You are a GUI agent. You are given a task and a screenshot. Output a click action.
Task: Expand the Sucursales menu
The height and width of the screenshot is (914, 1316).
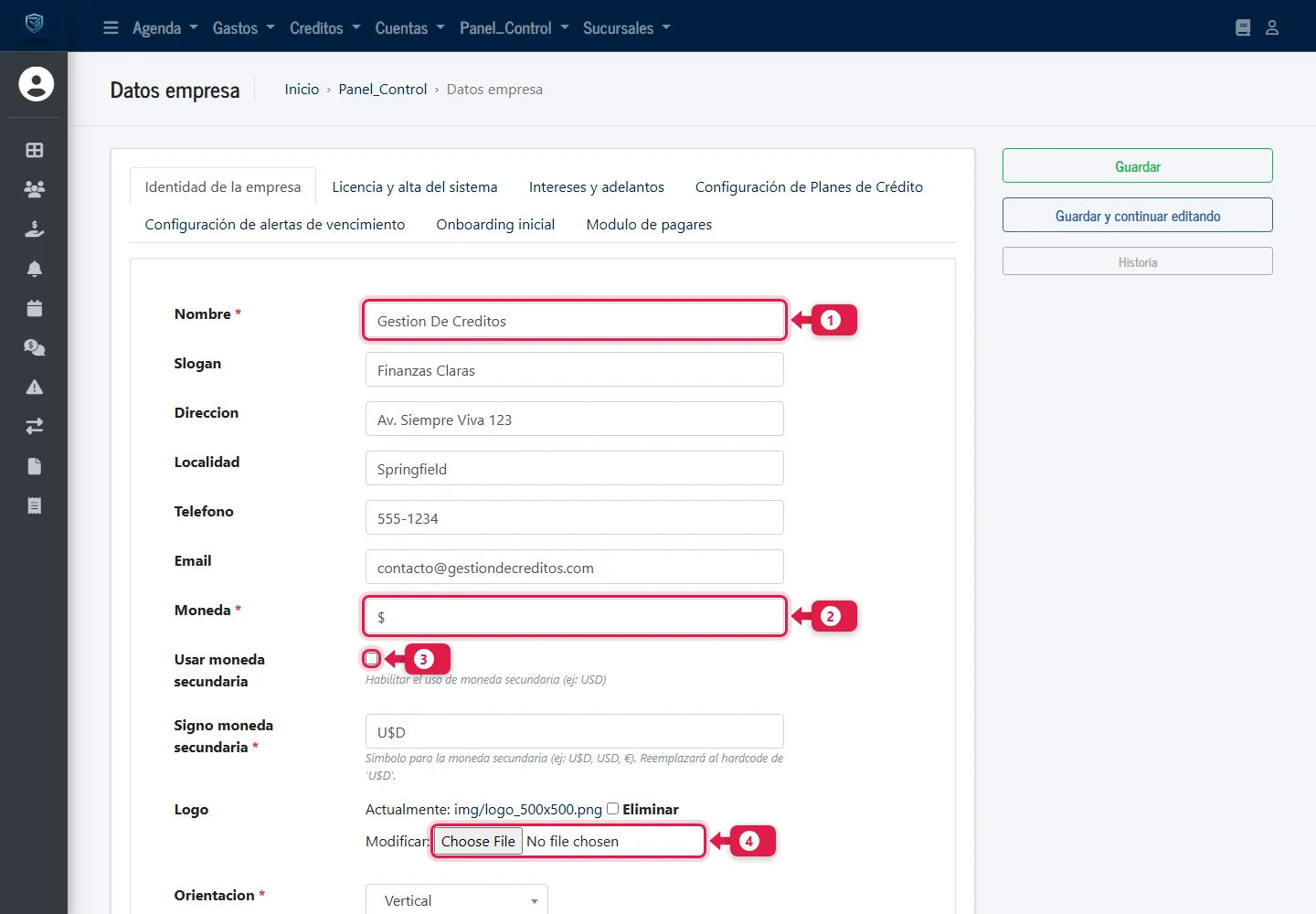[x=627, y=28]
